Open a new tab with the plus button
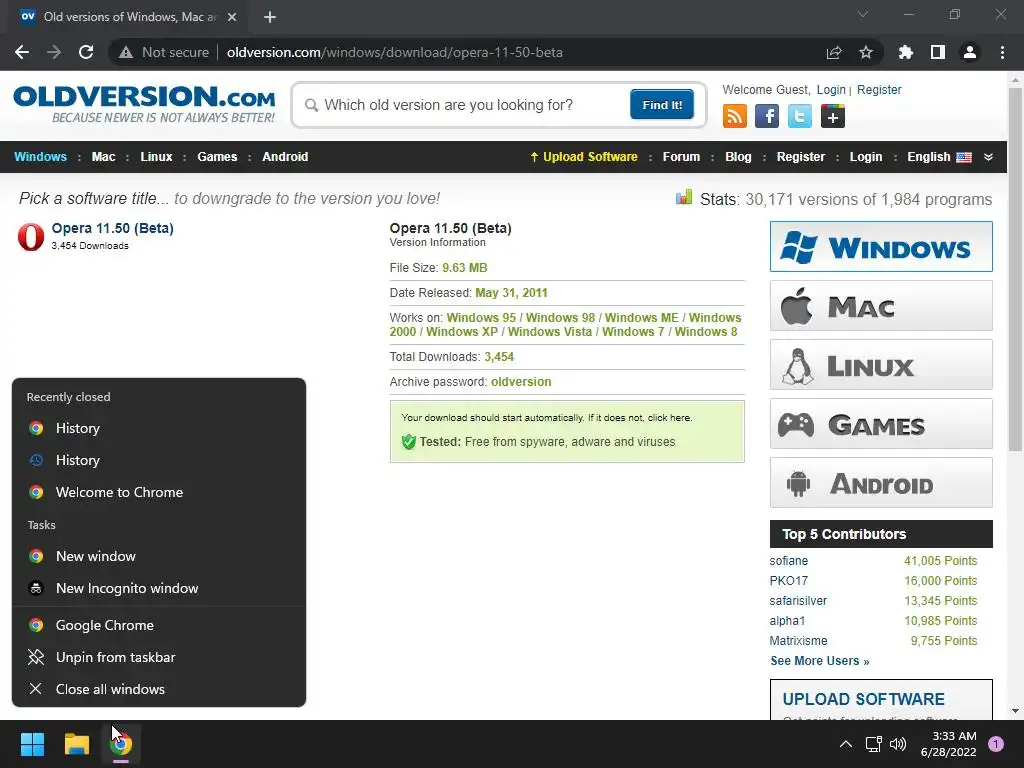This screenshot has width=1024, height=768. 270,17
